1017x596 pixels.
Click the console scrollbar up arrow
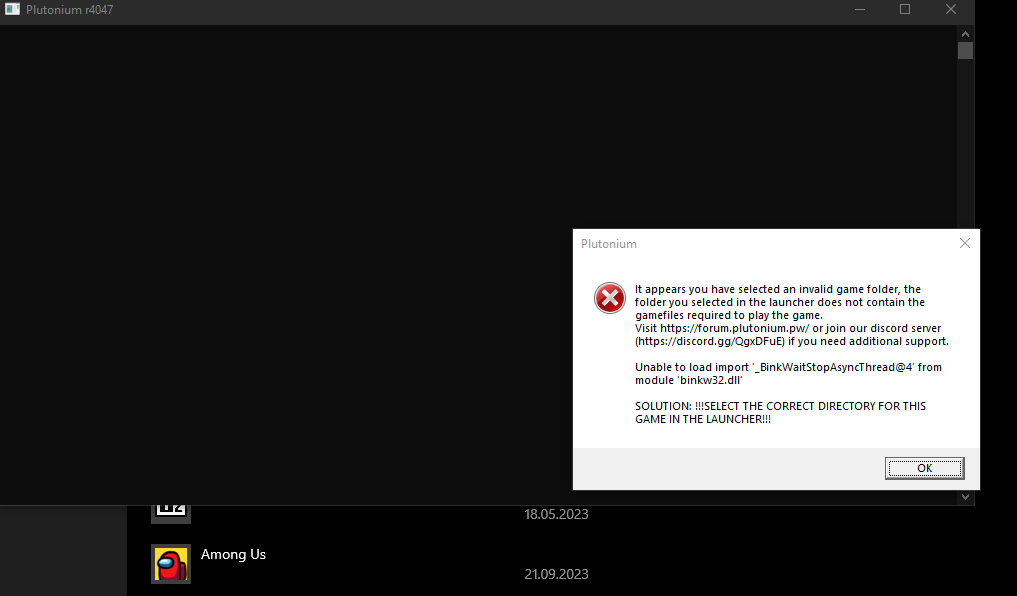[965, 34]
